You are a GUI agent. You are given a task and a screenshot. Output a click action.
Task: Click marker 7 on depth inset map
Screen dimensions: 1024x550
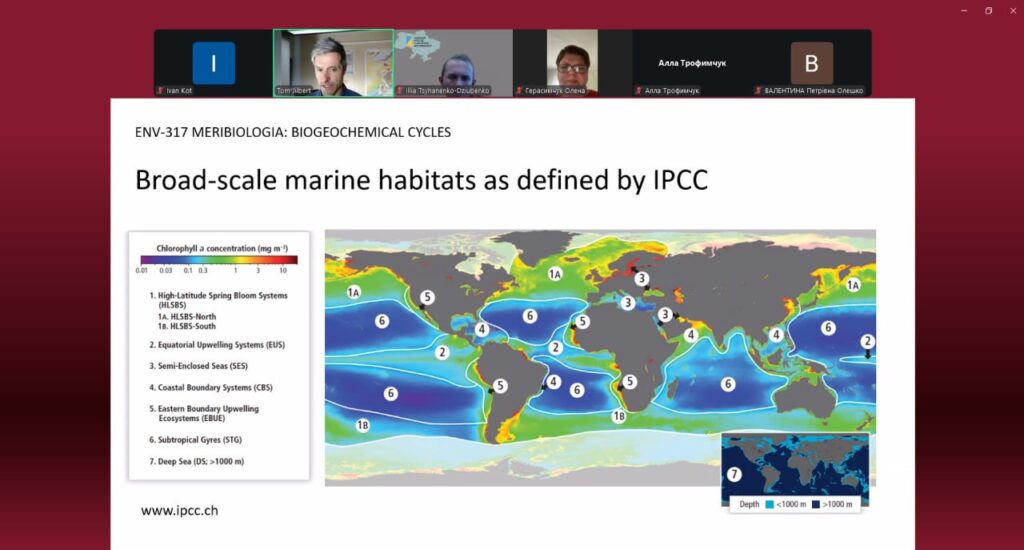coord(735,473)
